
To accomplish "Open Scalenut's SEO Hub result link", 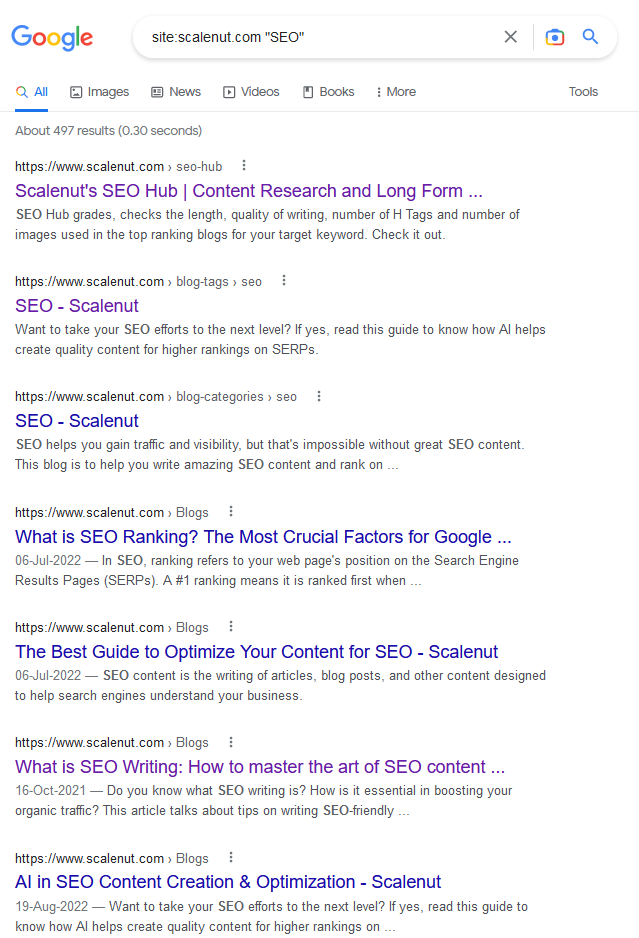I will click(x=249, y=191).
